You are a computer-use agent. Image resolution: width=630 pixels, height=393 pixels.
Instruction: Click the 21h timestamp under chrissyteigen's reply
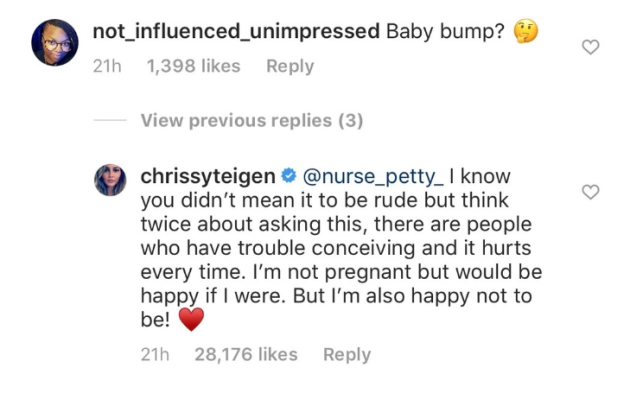pyautogui.click(x=155, y=354)
